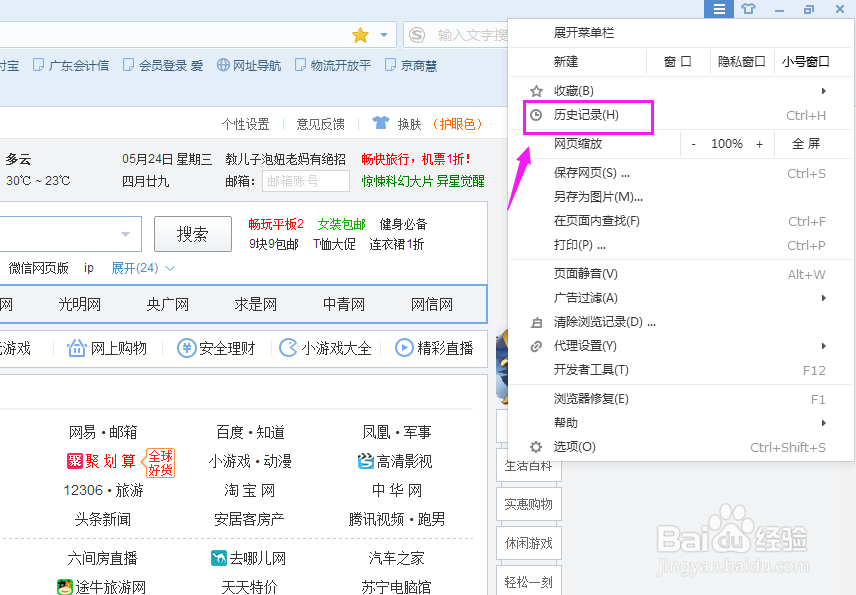The height and width of the screenshot is (595, 856).
Task: Click inside the 邮箱账号 input field
Action: [305, 182]
